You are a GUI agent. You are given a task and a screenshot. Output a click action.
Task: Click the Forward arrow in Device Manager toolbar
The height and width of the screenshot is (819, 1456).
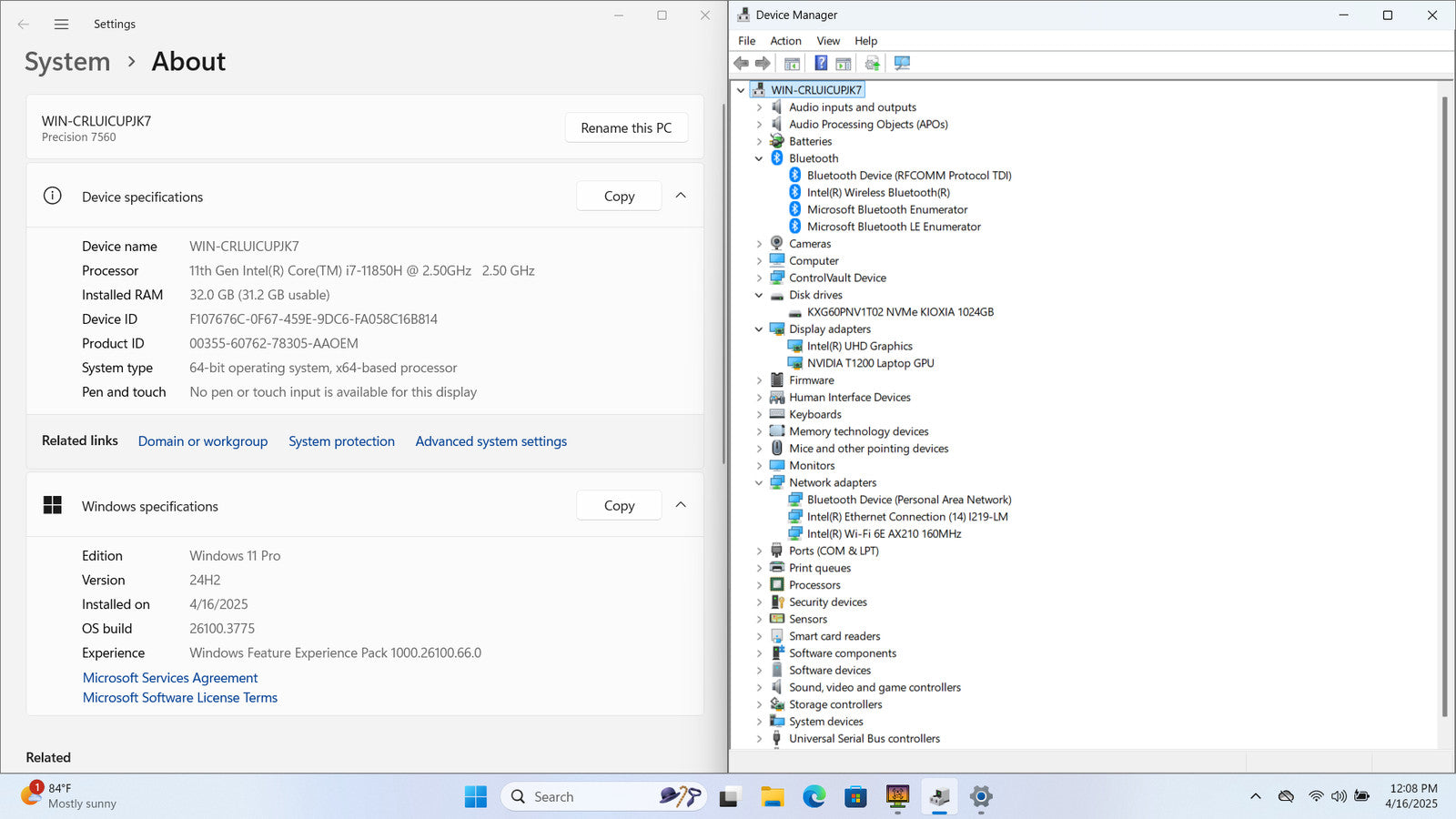tap(763, 63)
